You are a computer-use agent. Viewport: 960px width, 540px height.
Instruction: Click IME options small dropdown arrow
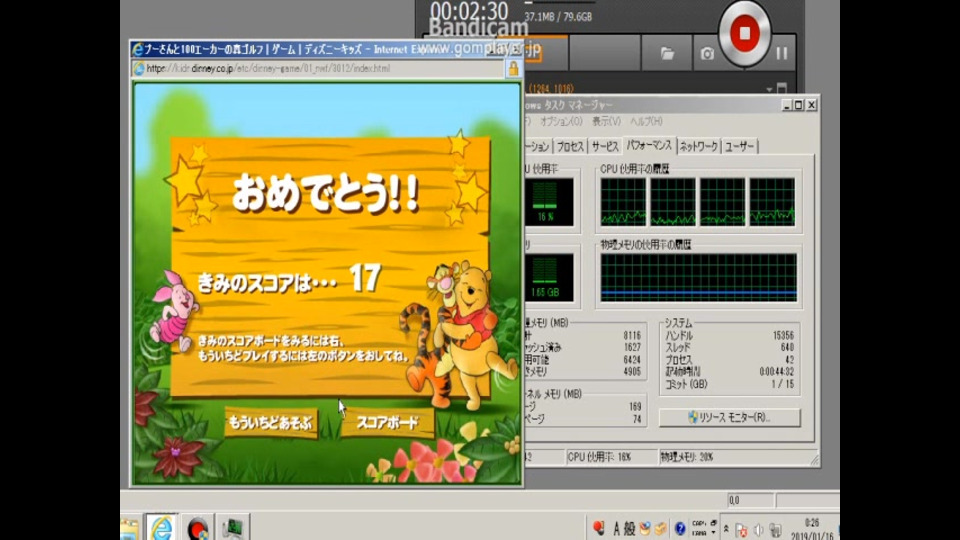(x=713, y=533)
